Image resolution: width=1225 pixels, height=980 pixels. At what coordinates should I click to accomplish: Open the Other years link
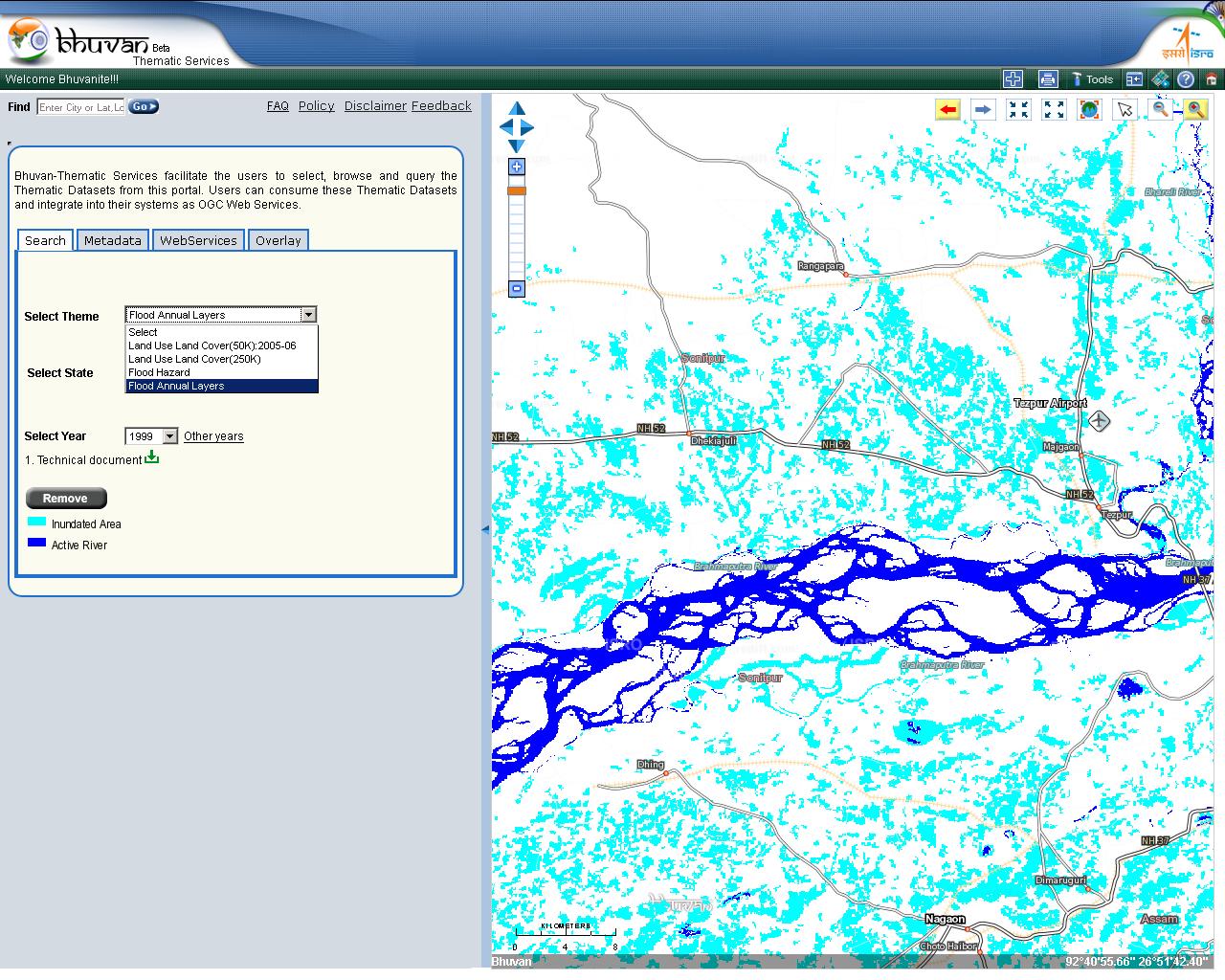[x=213, y=436]
